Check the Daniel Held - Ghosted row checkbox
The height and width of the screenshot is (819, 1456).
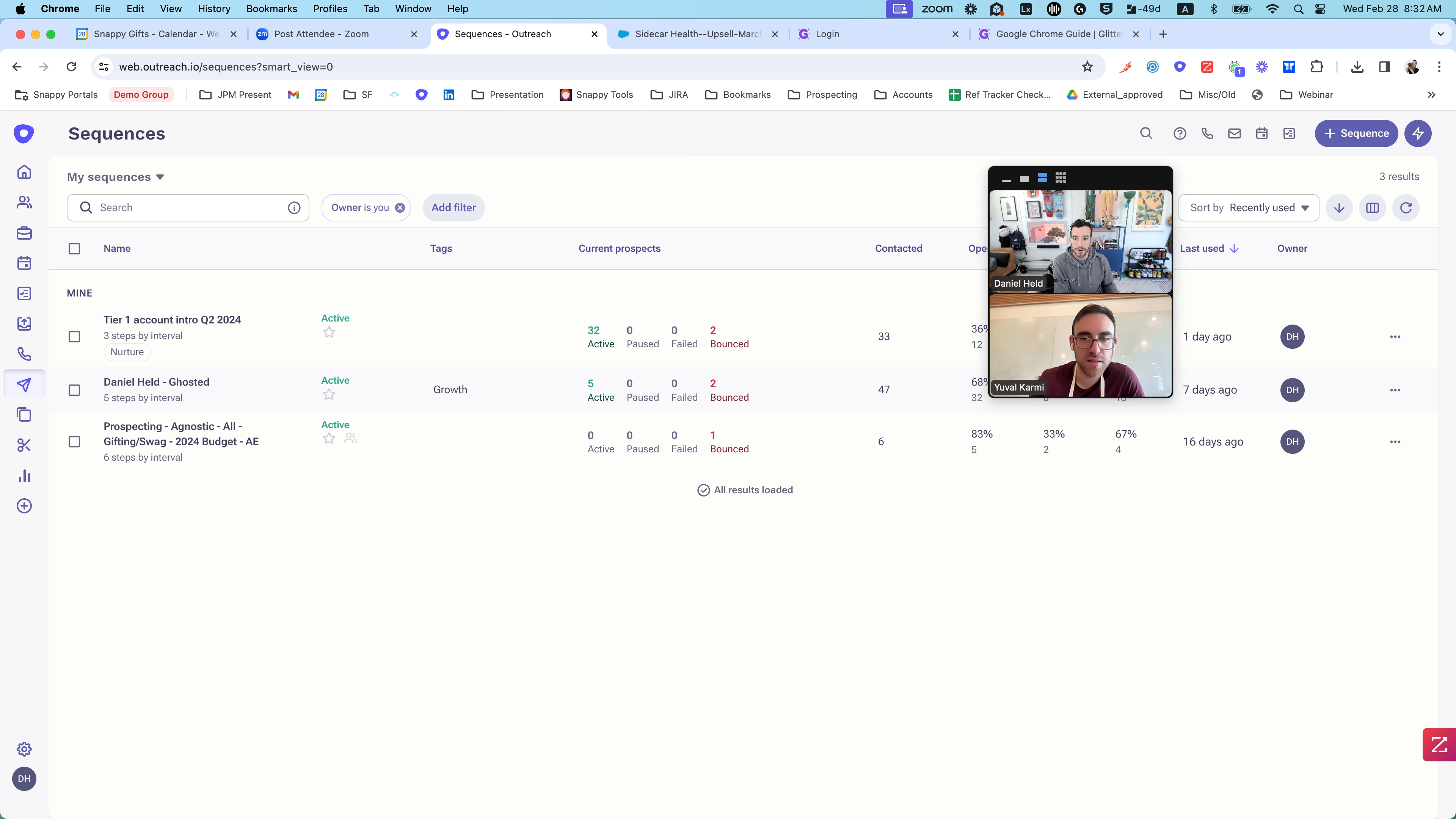tap(74, 390)
